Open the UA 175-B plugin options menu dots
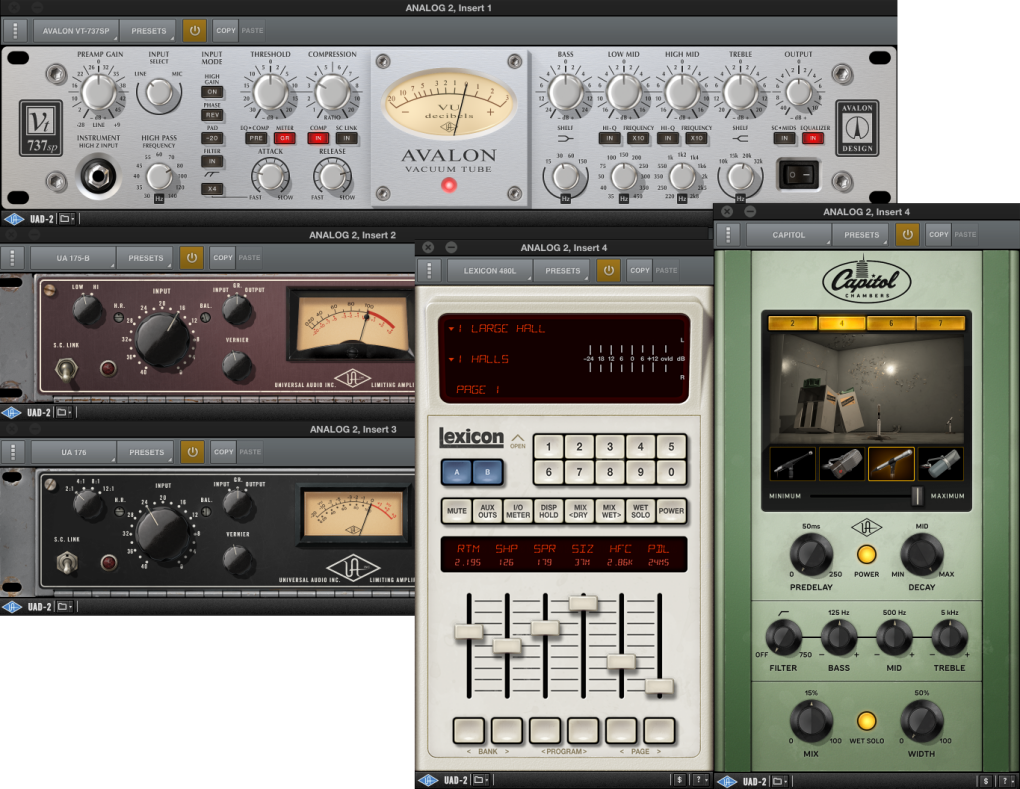Image resolution: width=1020 pixels, height=789 pixels. tap(12, 258)
